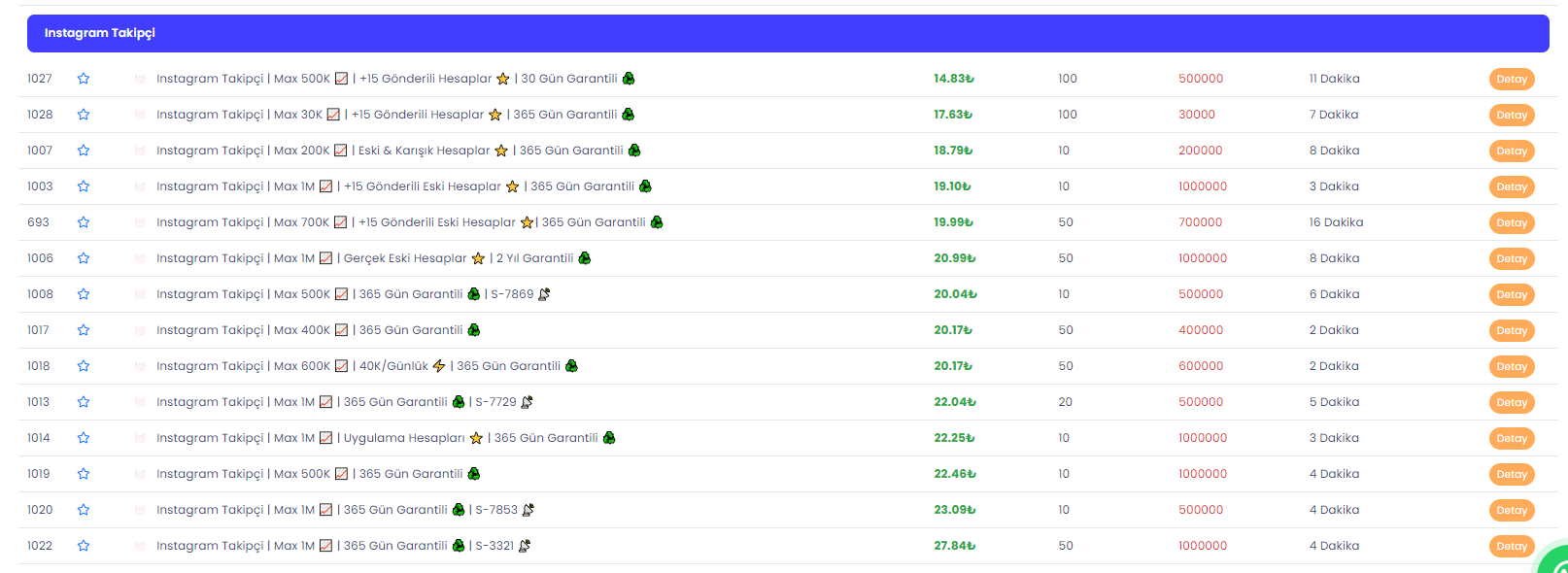The width and height of the screenshot is (1568, 573).
Task: Click Detay button on the 19.10₺ row
Action: (x=1512, y=186)
